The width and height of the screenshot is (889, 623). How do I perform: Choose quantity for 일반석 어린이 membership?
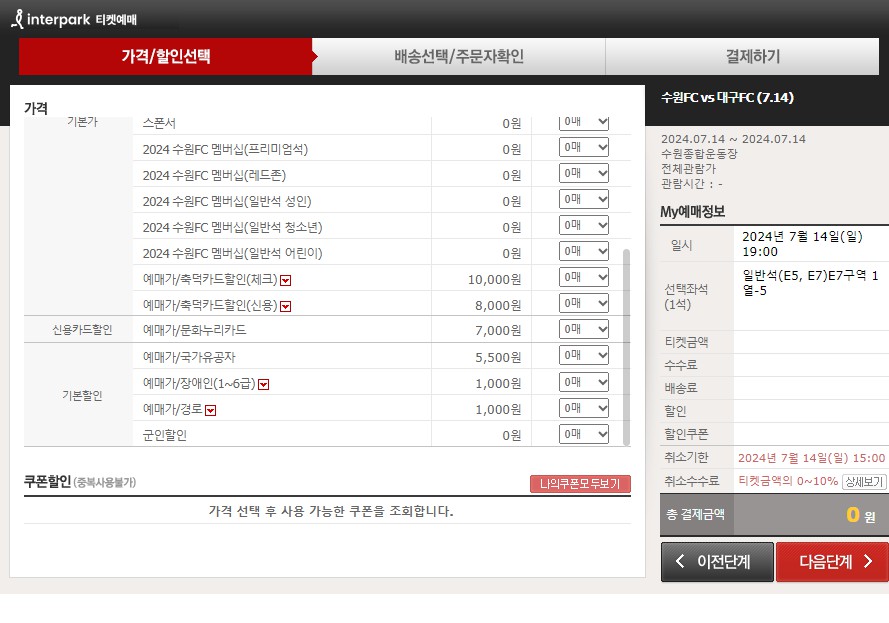click(582, 252)
